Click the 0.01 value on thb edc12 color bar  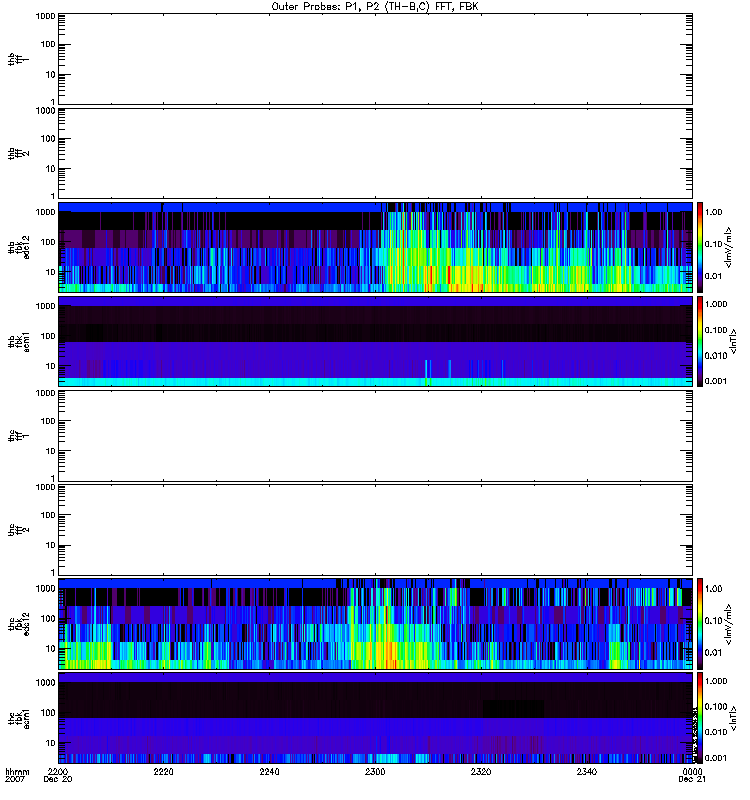pos(713,276)
